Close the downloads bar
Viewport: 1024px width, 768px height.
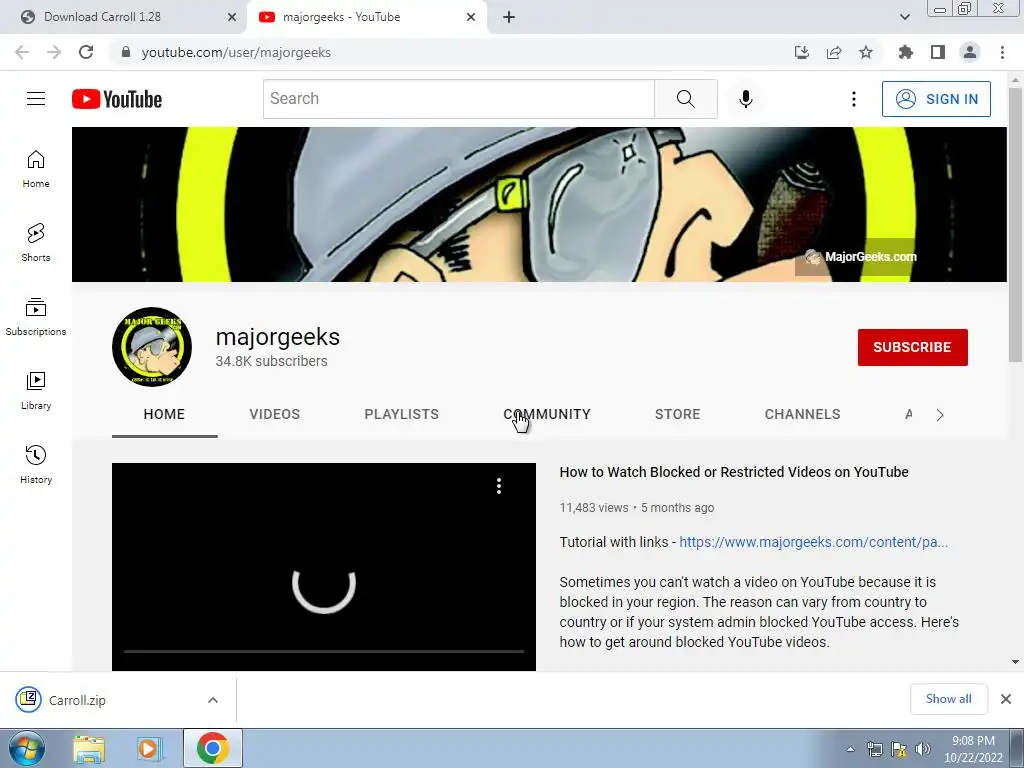(x=1006, y=699)
